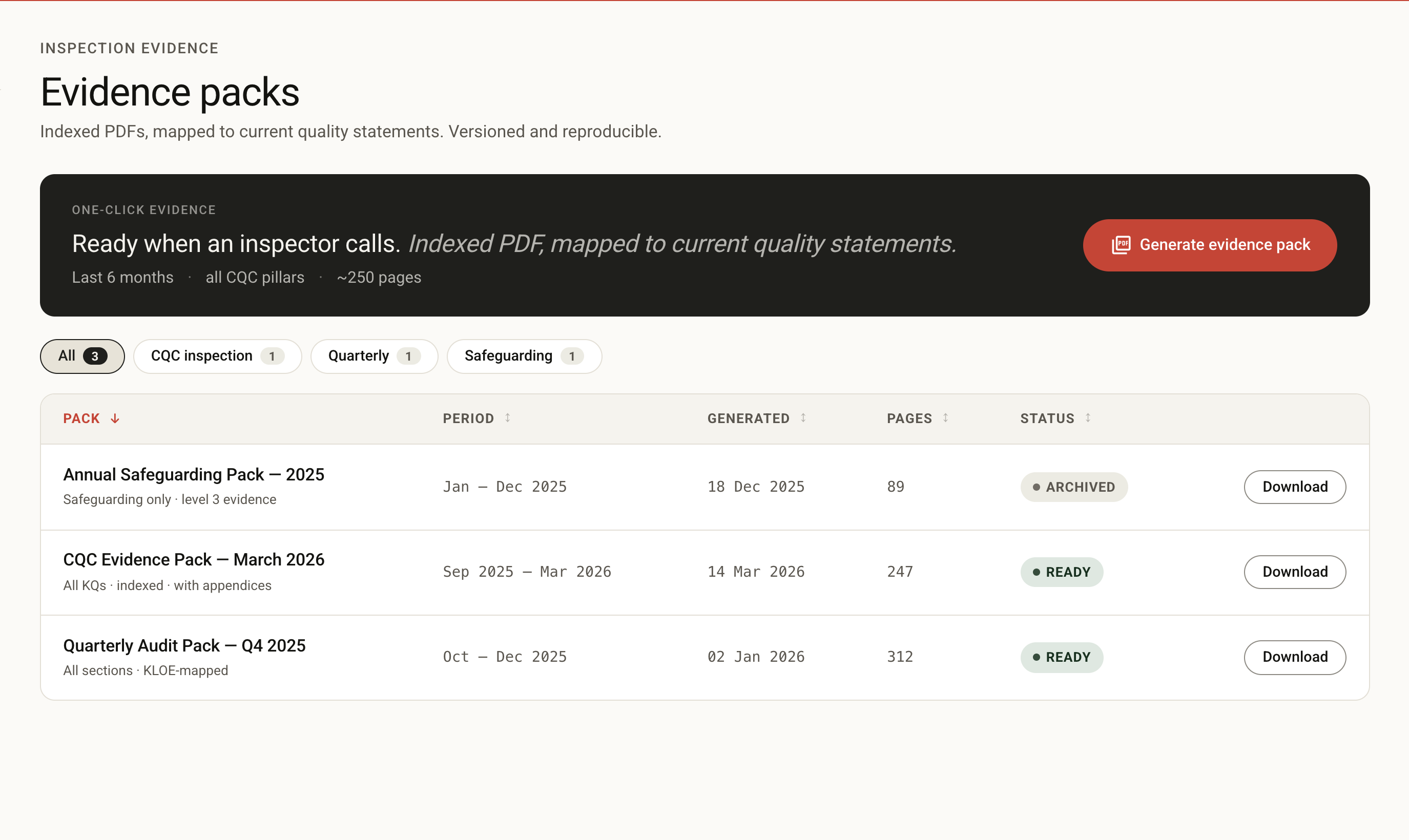Image resolution: width=1409 pixels, height=840 pixels.
Task: Click 'INSPECTION EVIDENCE' breadcrumb label
Action: click(x=129, y=48)
